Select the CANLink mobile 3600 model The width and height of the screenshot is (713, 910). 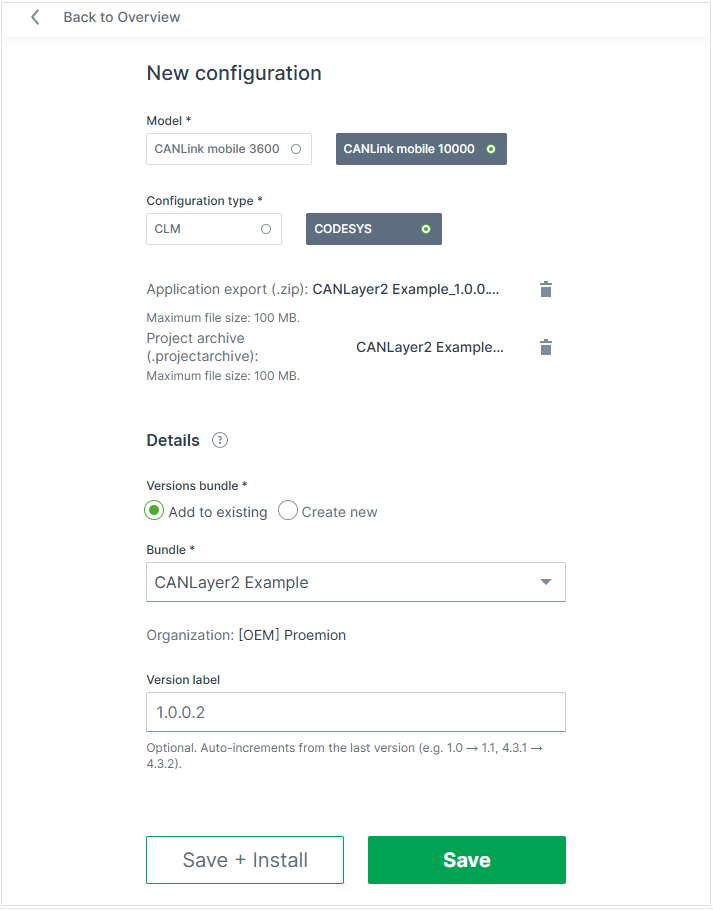[229, 149]
